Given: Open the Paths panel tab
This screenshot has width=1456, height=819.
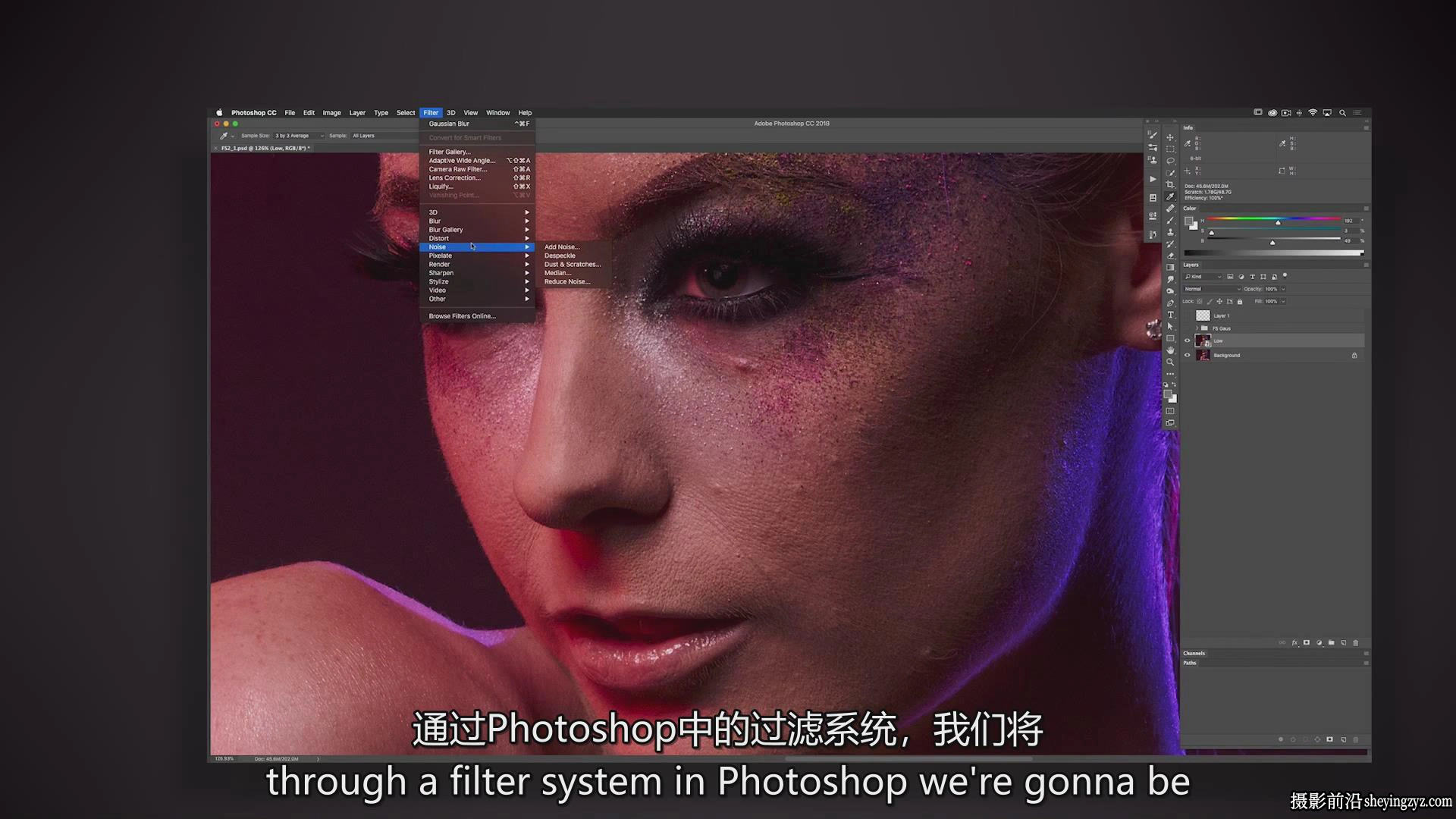Looking at the screenshot, I should (1190, 663).
